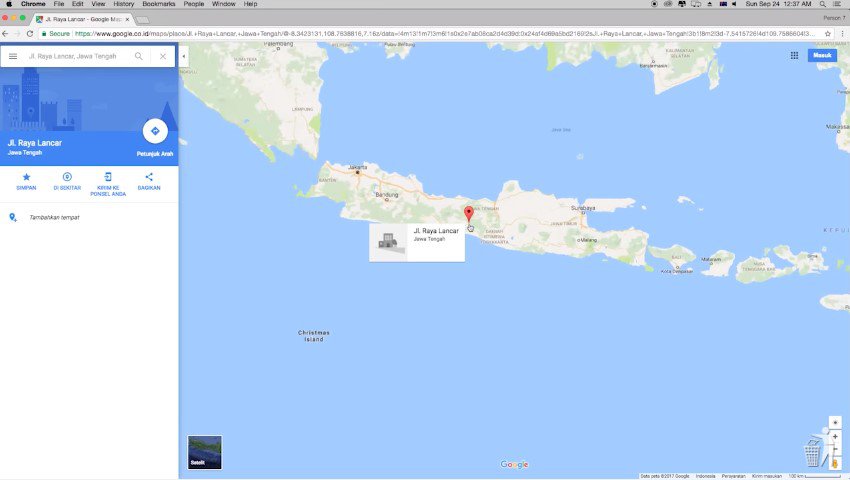Open the Help menu
This screenshot has height=480, width=850.
[x=250, y=4]
